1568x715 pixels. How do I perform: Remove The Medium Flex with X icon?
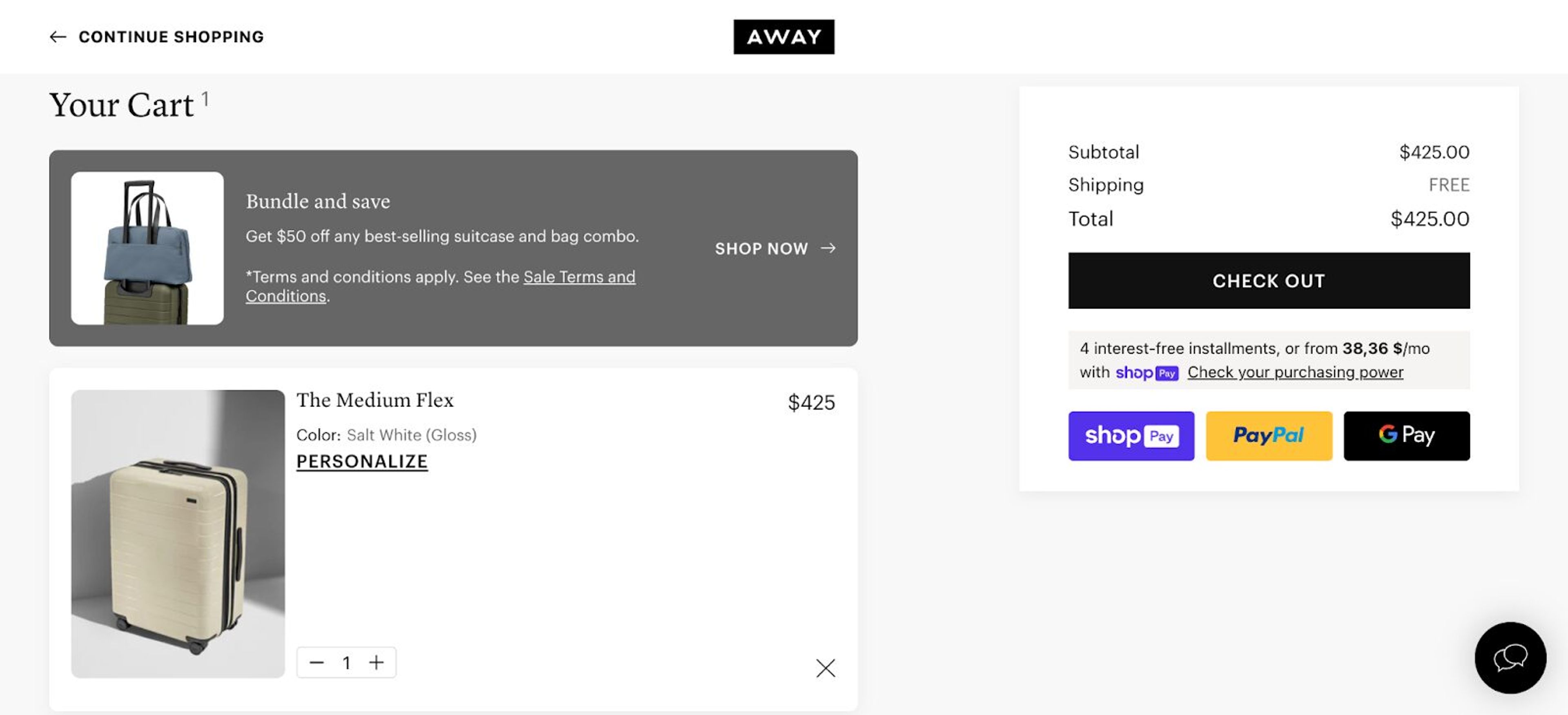point(825,668)
